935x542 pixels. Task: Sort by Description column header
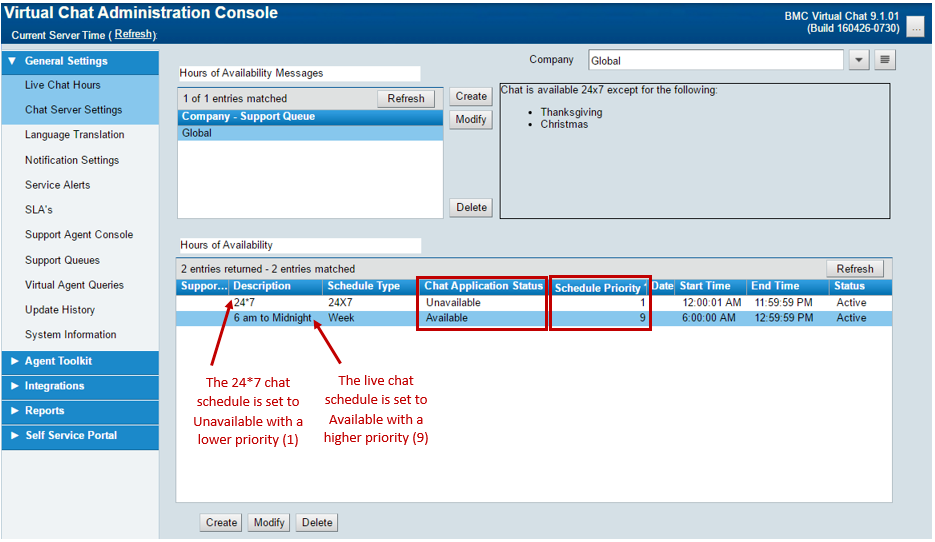276,286
